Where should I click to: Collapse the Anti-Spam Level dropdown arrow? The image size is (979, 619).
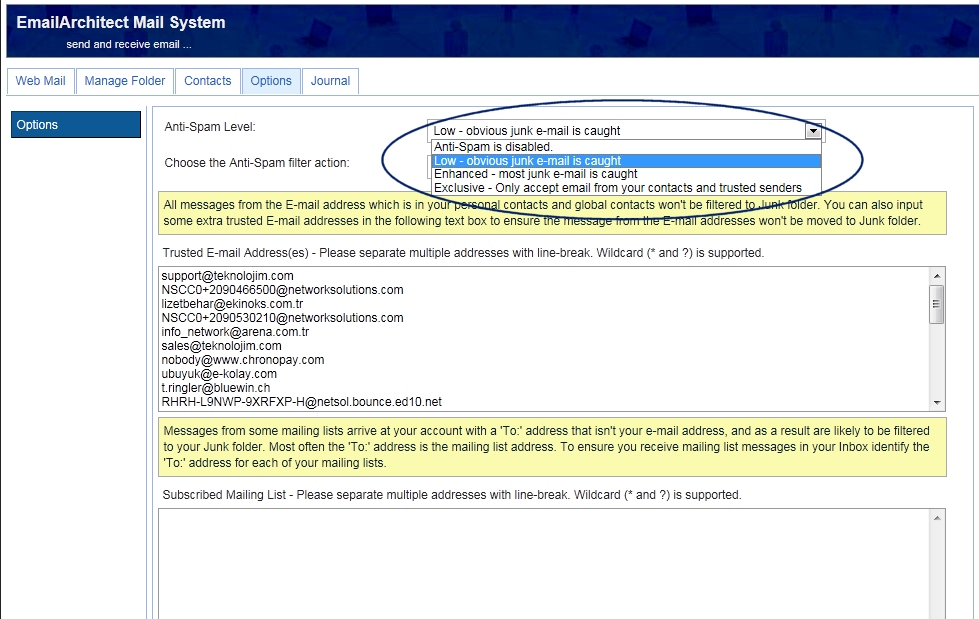point(812,131)
